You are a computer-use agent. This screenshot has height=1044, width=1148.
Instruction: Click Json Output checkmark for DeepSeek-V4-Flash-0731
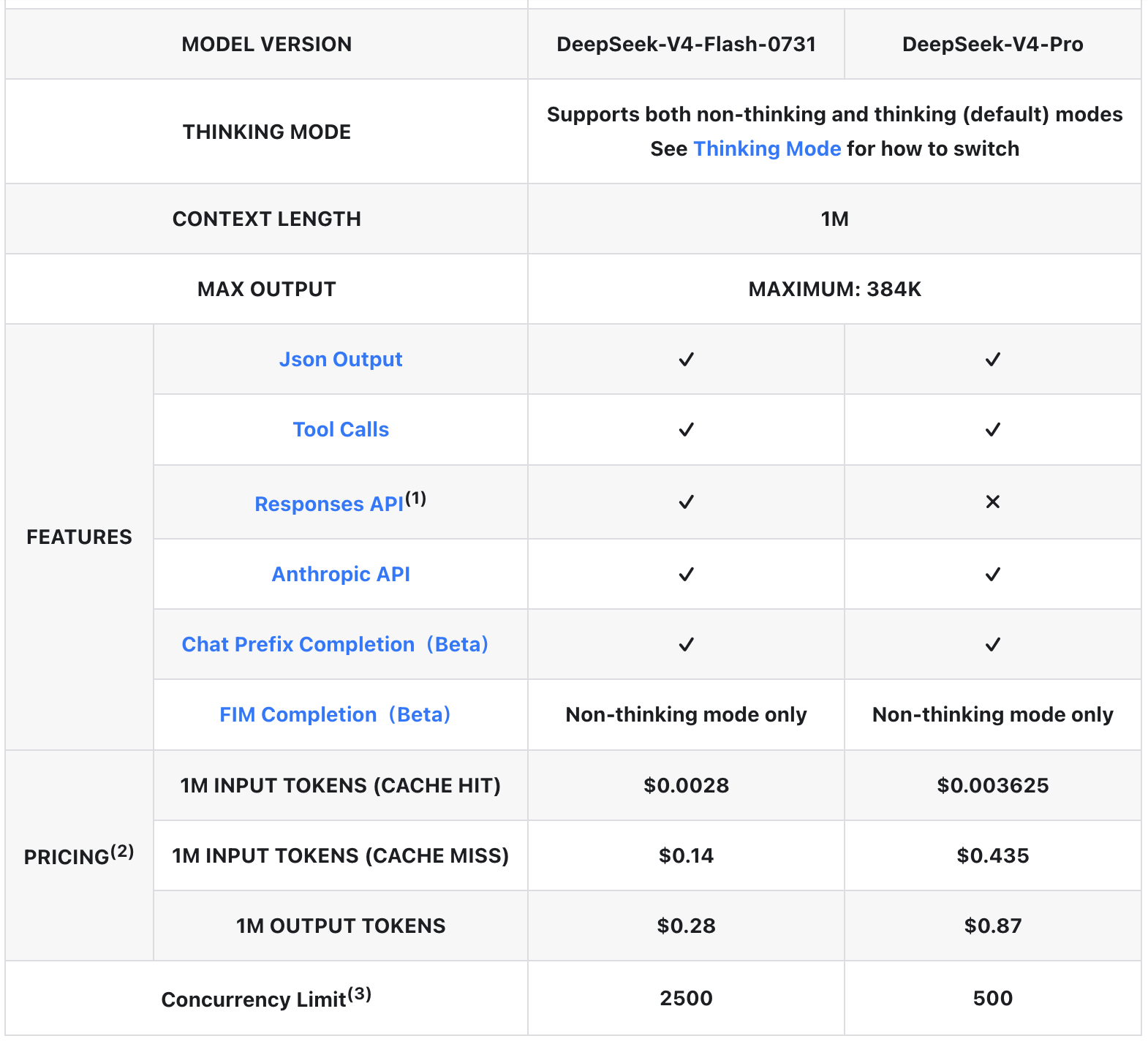[x=686, y=360]
